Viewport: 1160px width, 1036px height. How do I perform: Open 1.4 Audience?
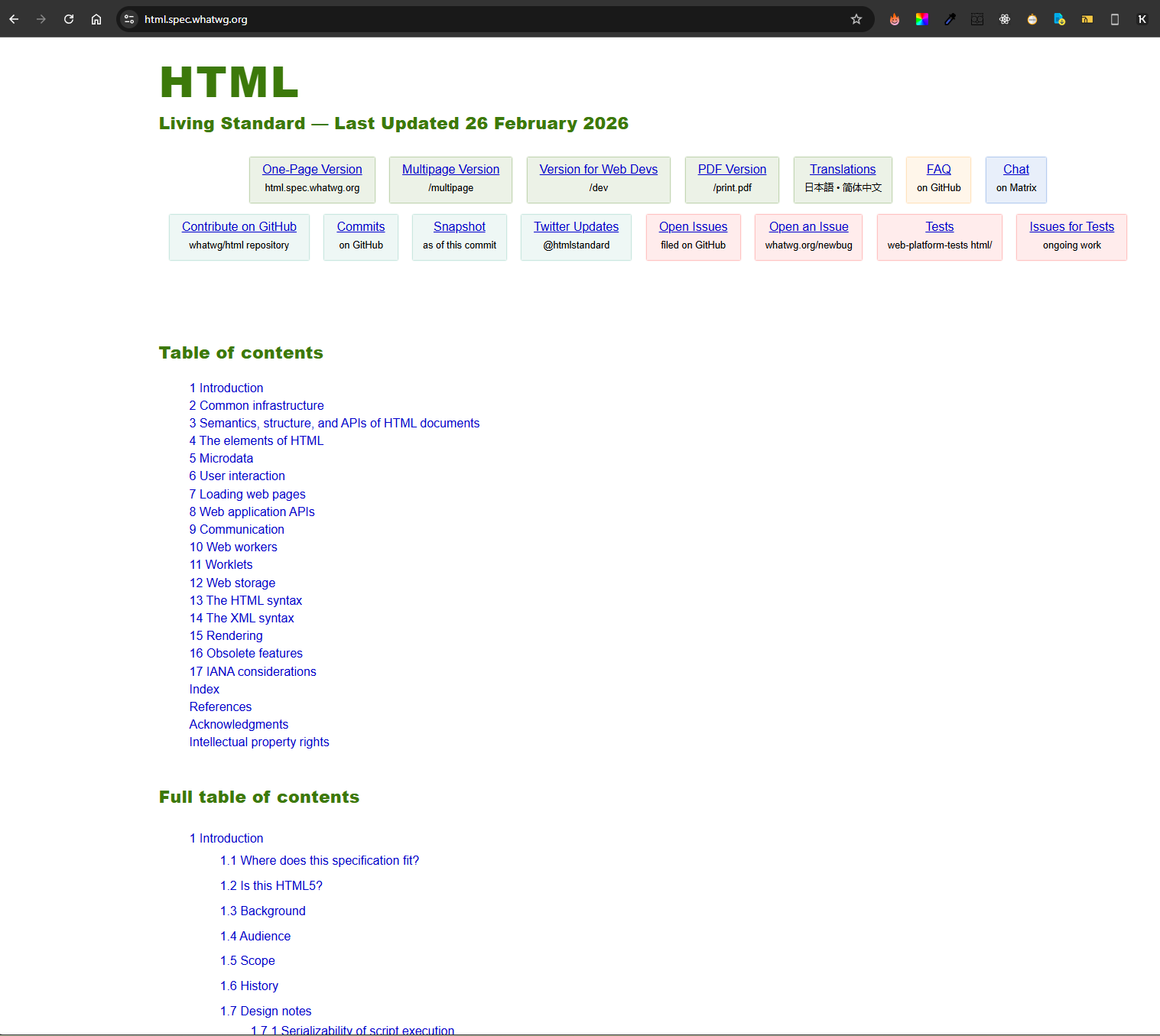click(x=255, y=936)
